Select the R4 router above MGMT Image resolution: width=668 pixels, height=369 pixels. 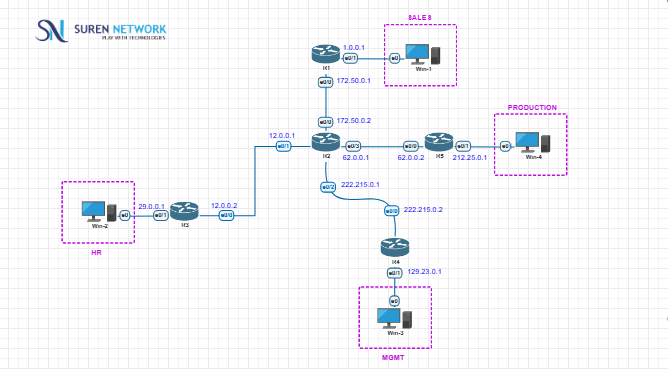[x=395, y=248]
